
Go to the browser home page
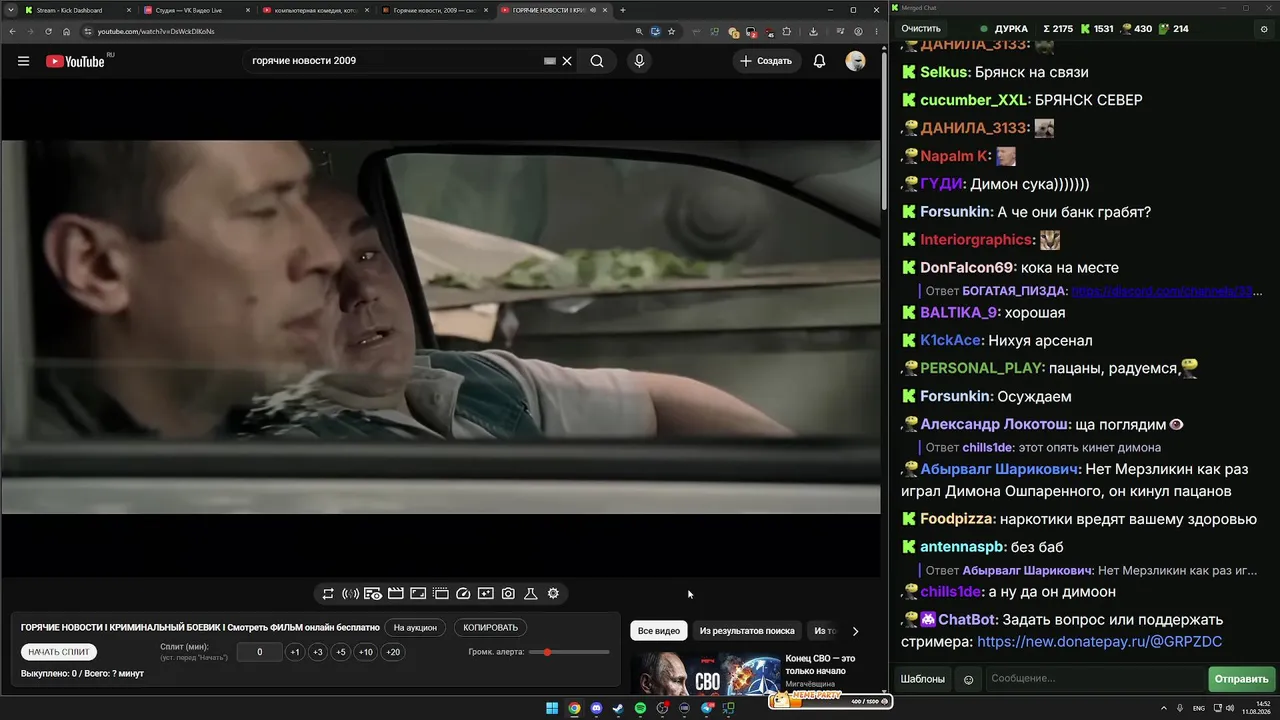point(67,31)
